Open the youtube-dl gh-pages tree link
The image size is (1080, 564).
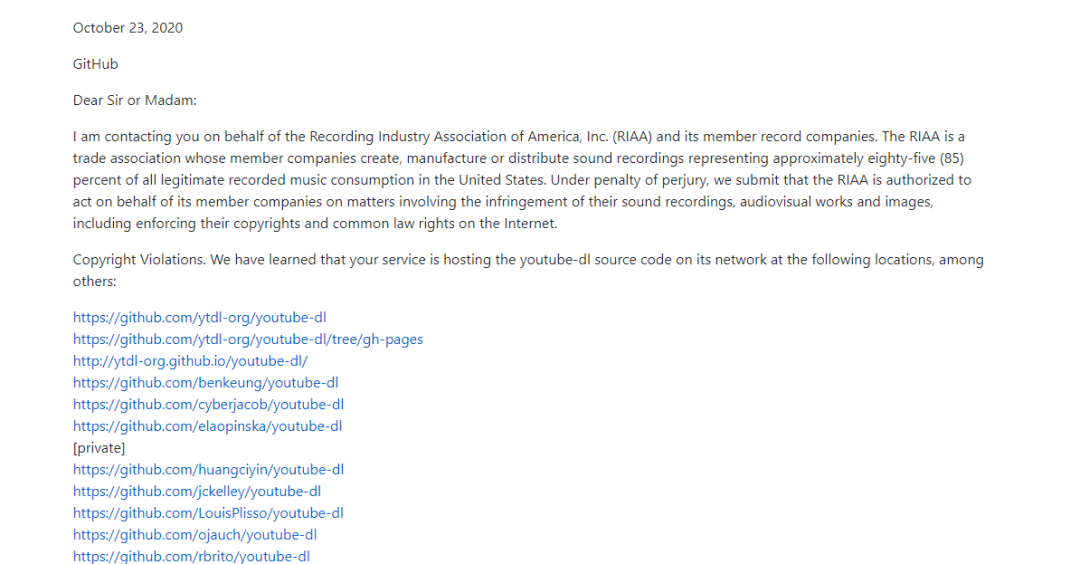coord(248,340)
